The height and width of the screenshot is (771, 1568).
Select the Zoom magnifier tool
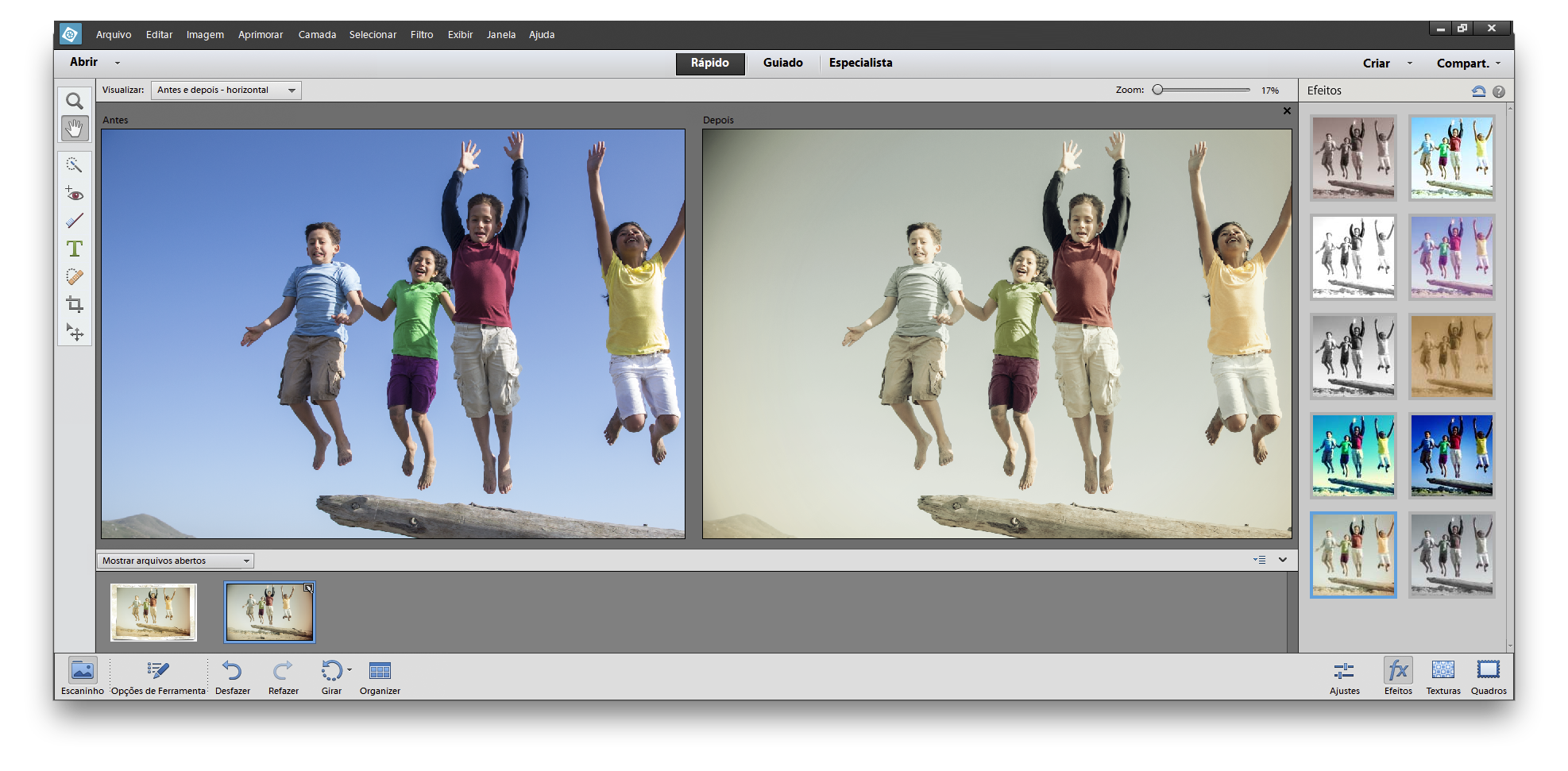tap(75, 101)
